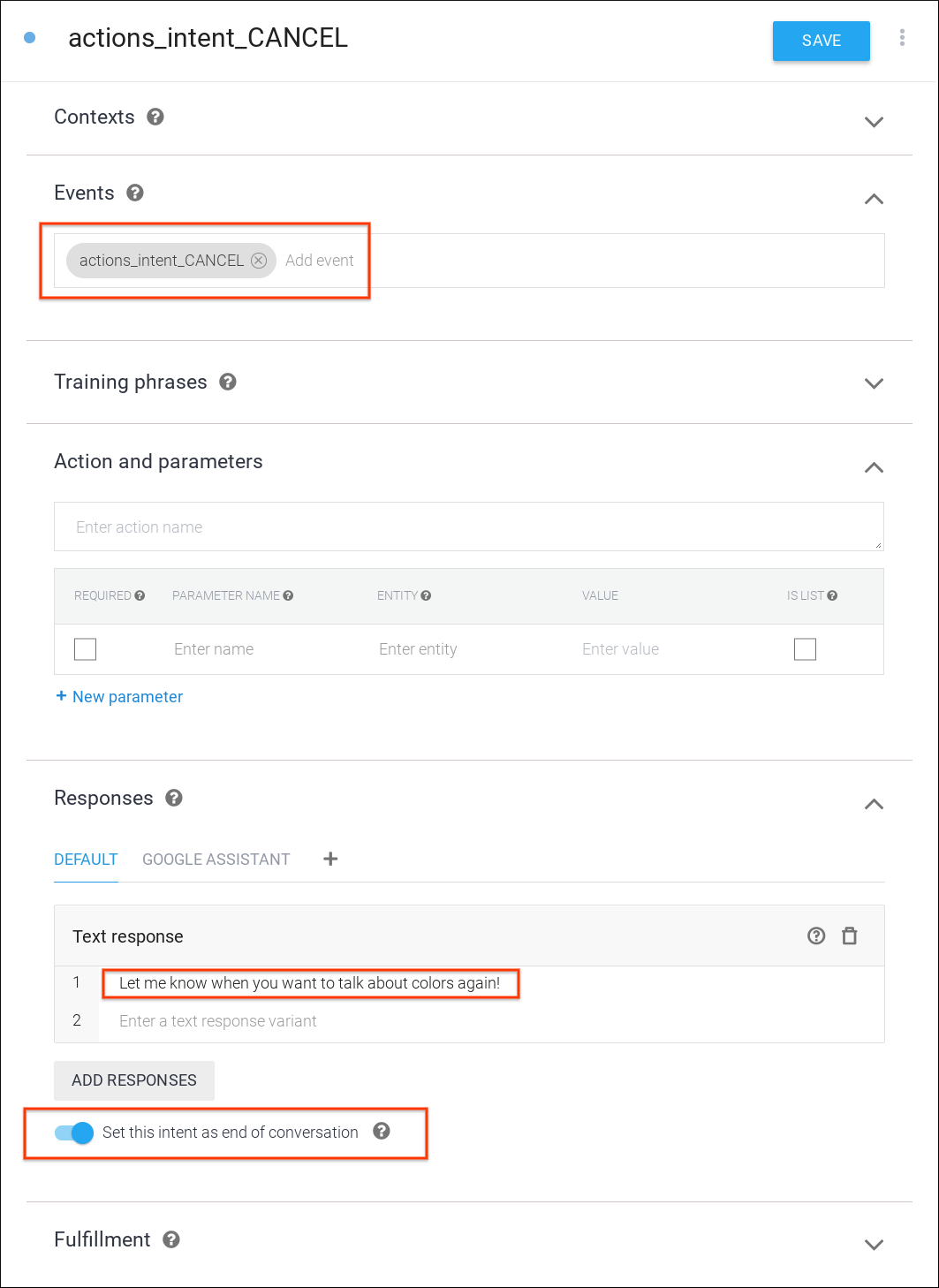
Task: Click the Text response help icon
Action: pos(816,936)
